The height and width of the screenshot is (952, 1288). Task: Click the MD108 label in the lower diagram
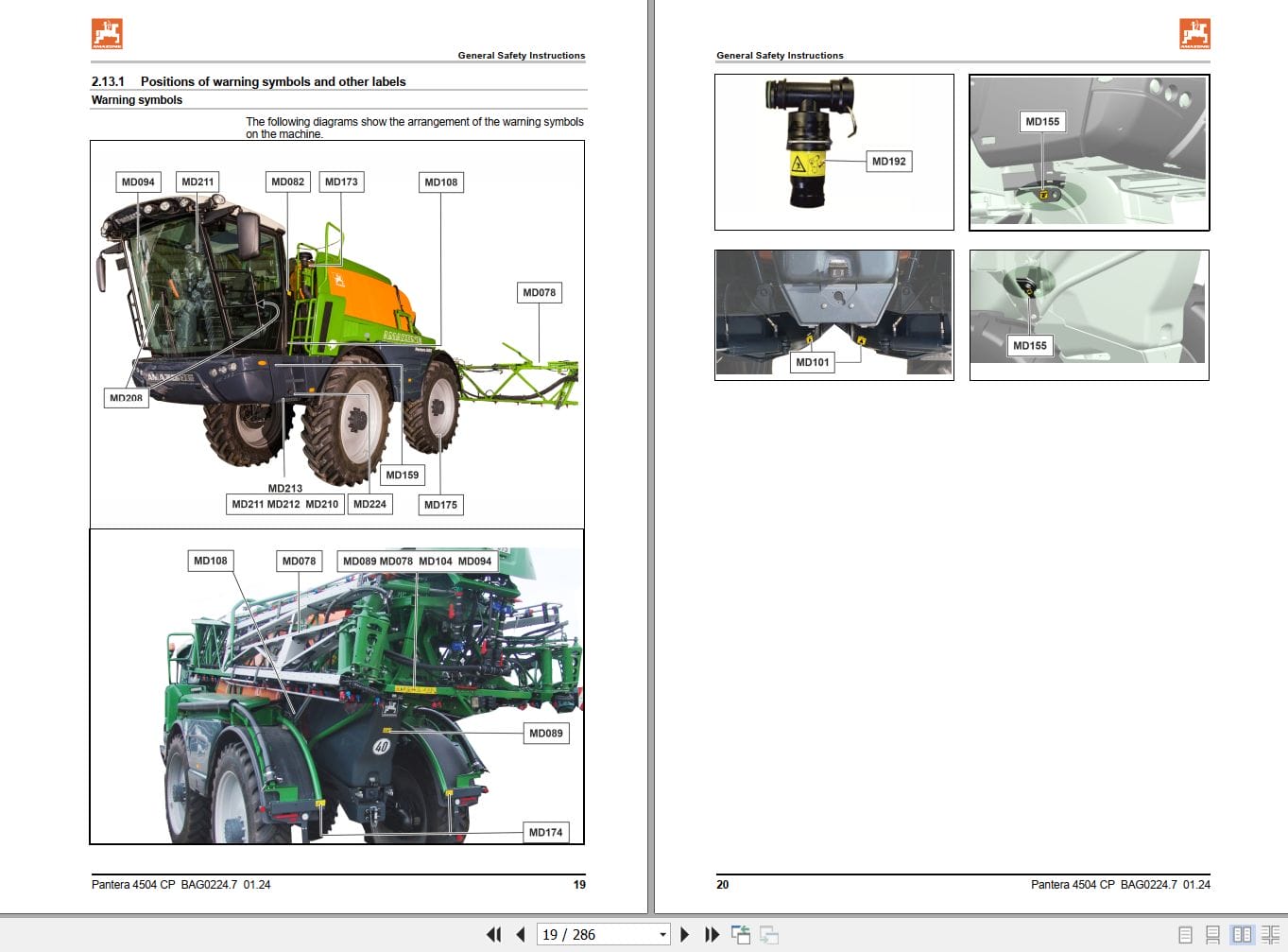(x=211, y=561)
